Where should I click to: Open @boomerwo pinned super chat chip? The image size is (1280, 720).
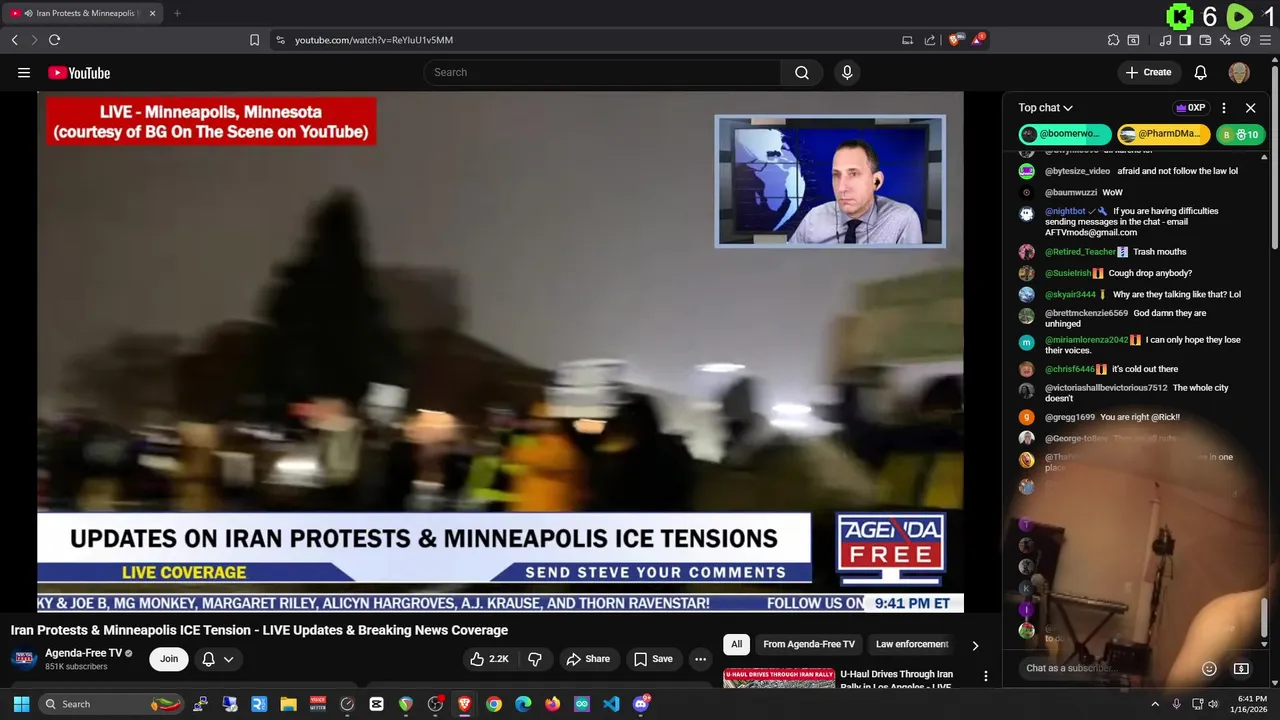coord(1065,134)
